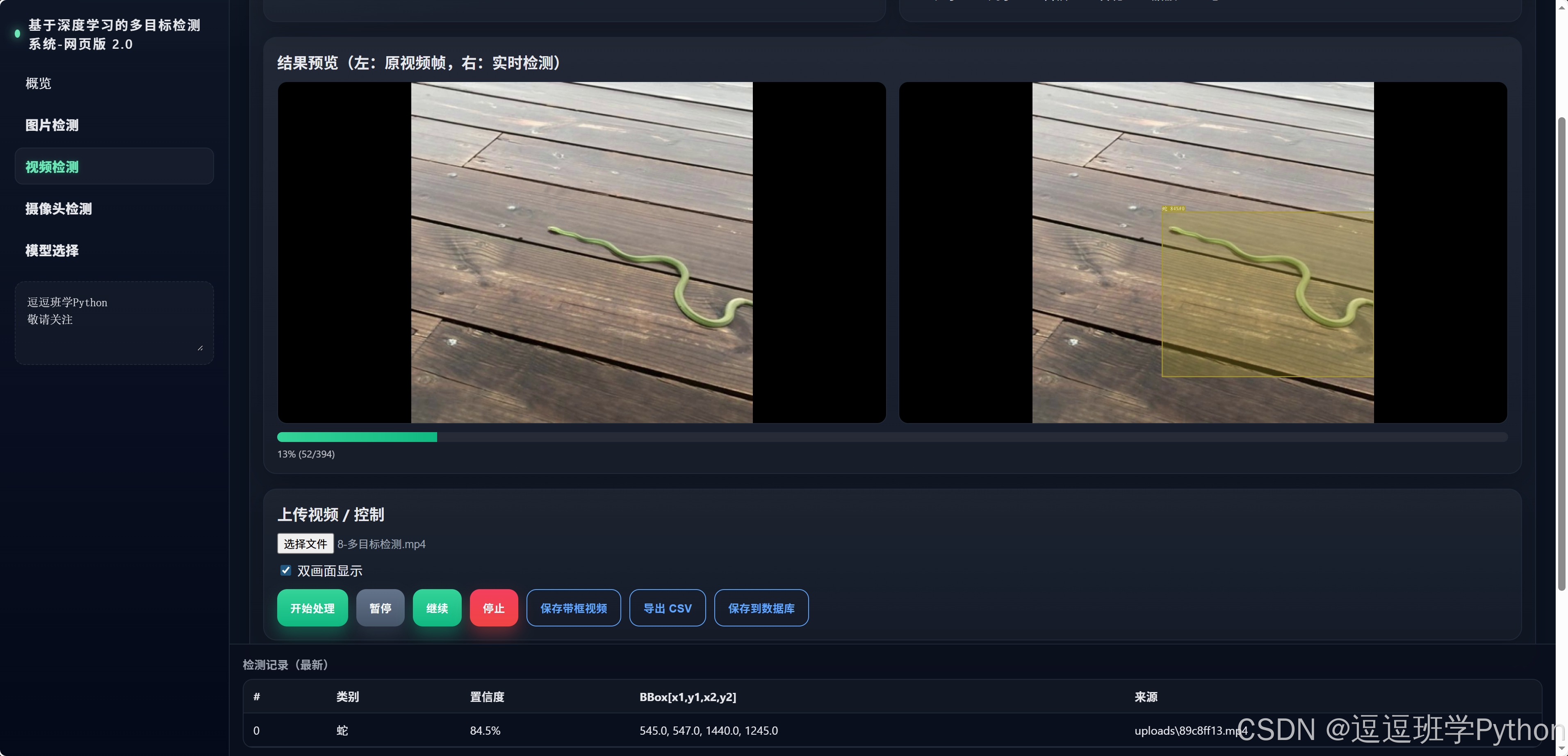
Task: Go to 模型选择 model selection
Action: point(52,251)
